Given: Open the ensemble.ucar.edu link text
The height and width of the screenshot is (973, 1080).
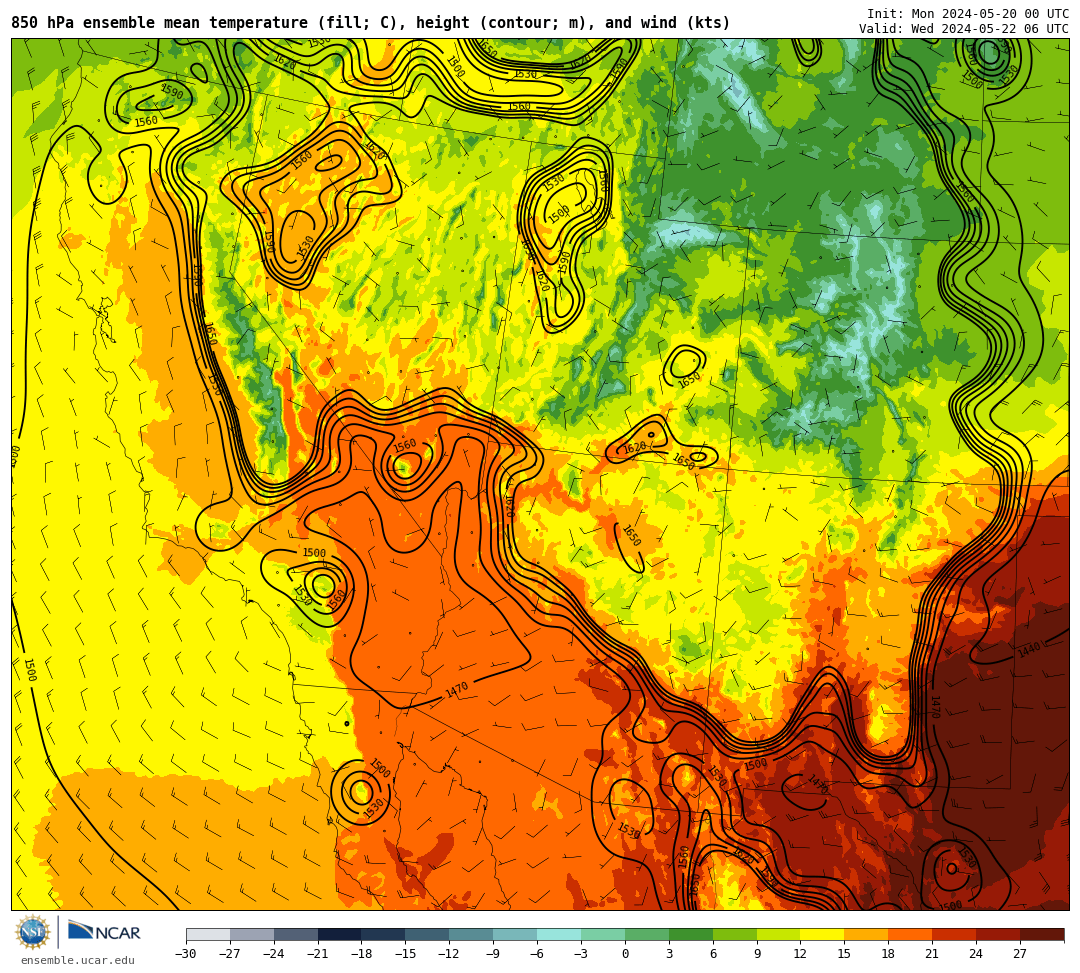Looking at the screenshot, I should (x=78, y=960).
